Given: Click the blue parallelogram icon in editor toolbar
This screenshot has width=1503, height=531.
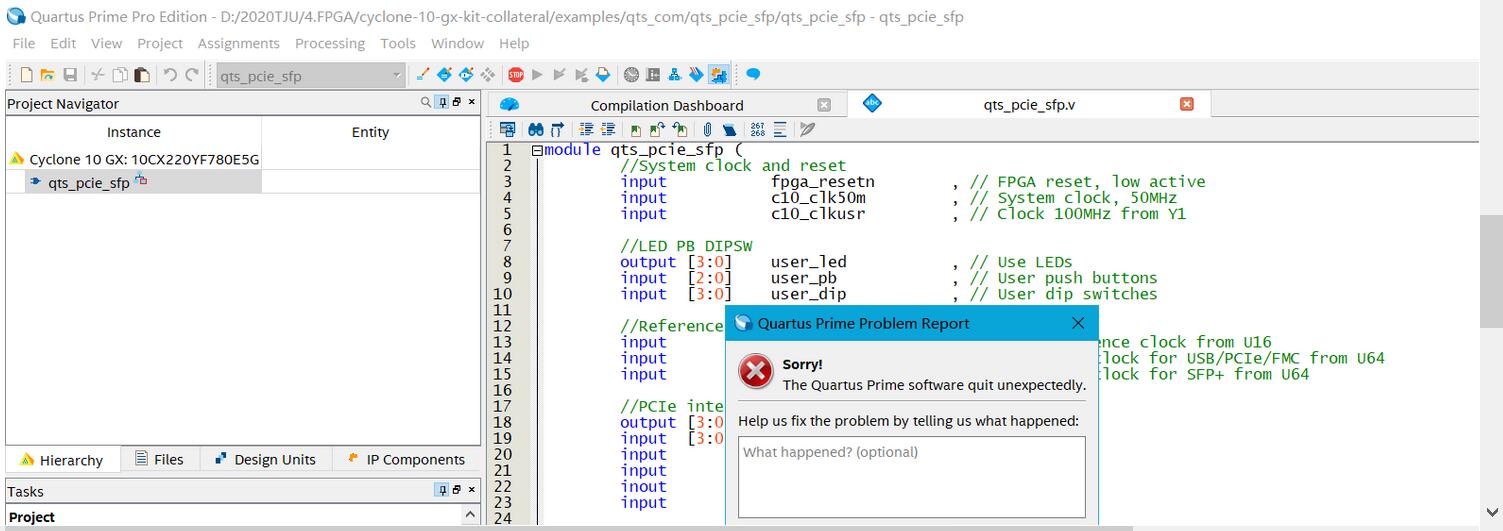Looking at the screenshot, I should (730, 129).
